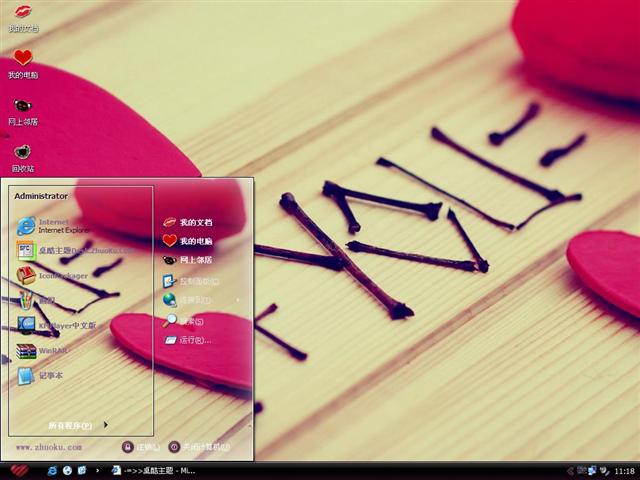Click the heart Start button on taskbar

pyautogui.click(x=19, y=471)
